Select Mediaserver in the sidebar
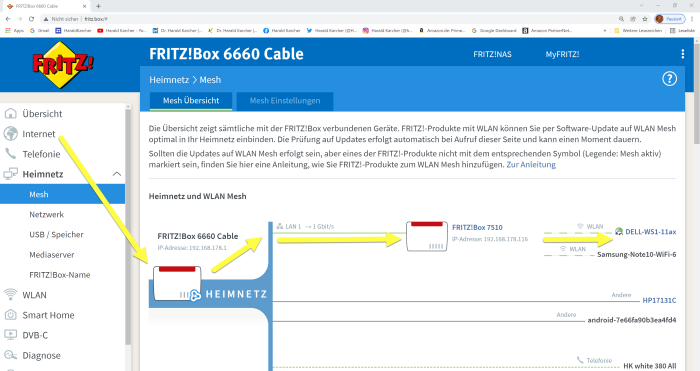The height and width of the screenshot is (371, 700). (52, 254)
